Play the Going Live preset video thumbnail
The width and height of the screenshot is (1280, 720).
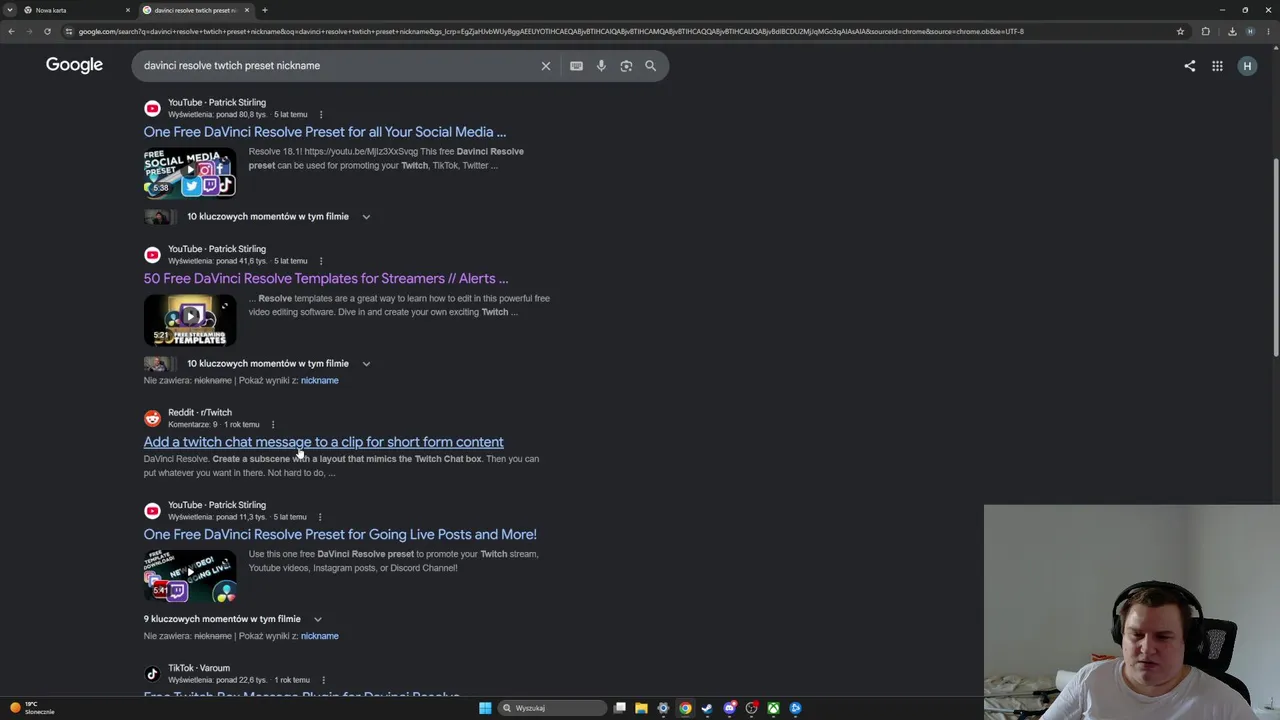point(190,576)
